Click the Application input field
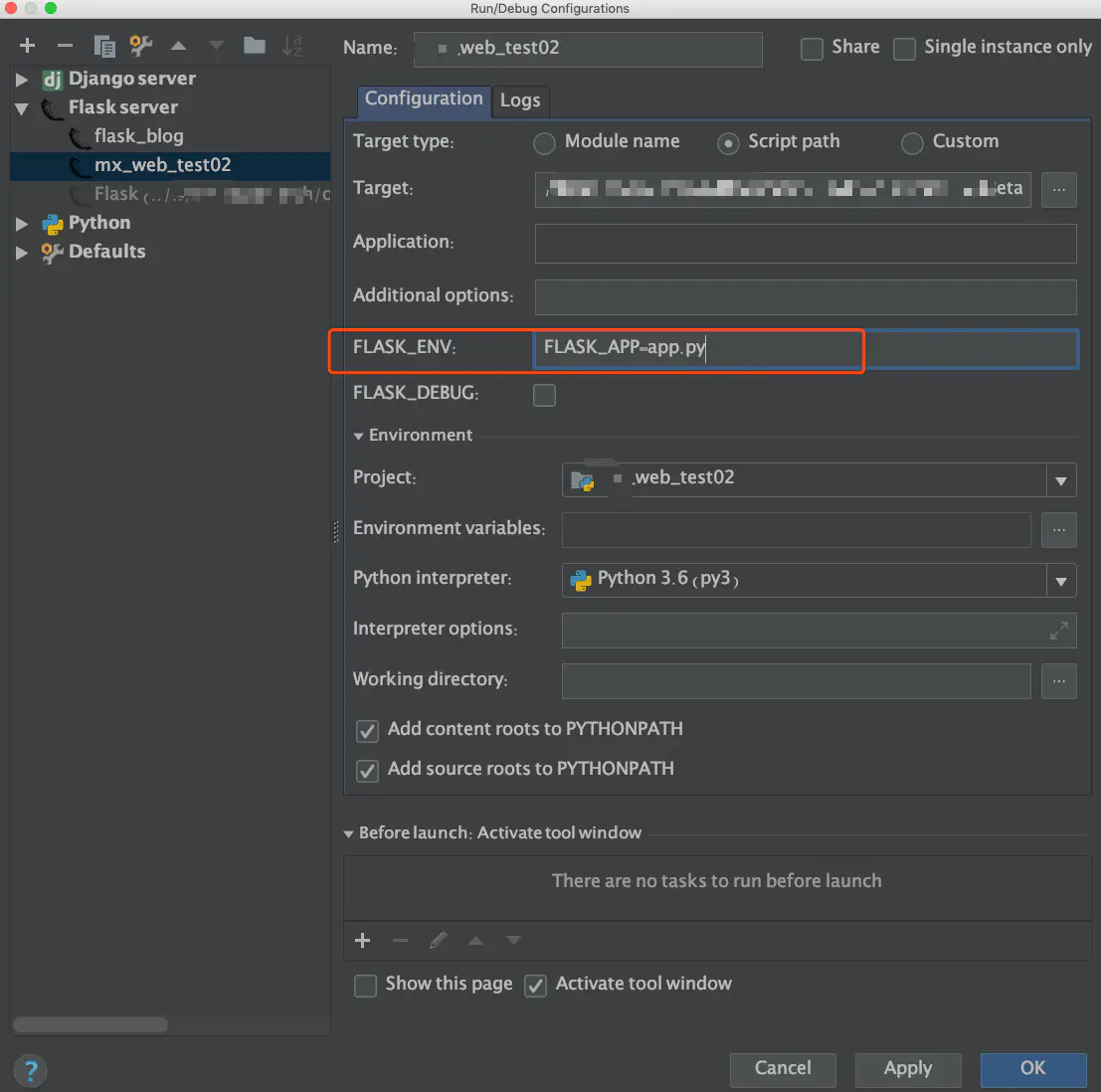1101x1092 pixels. click(806, 244)
